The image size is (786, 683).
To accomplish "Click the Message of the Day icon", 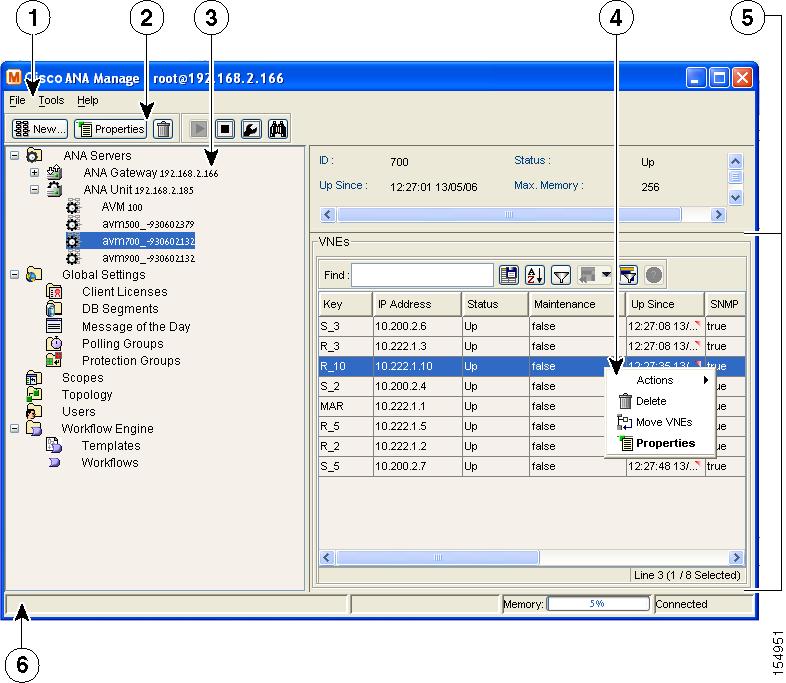I will coord(54,326).
